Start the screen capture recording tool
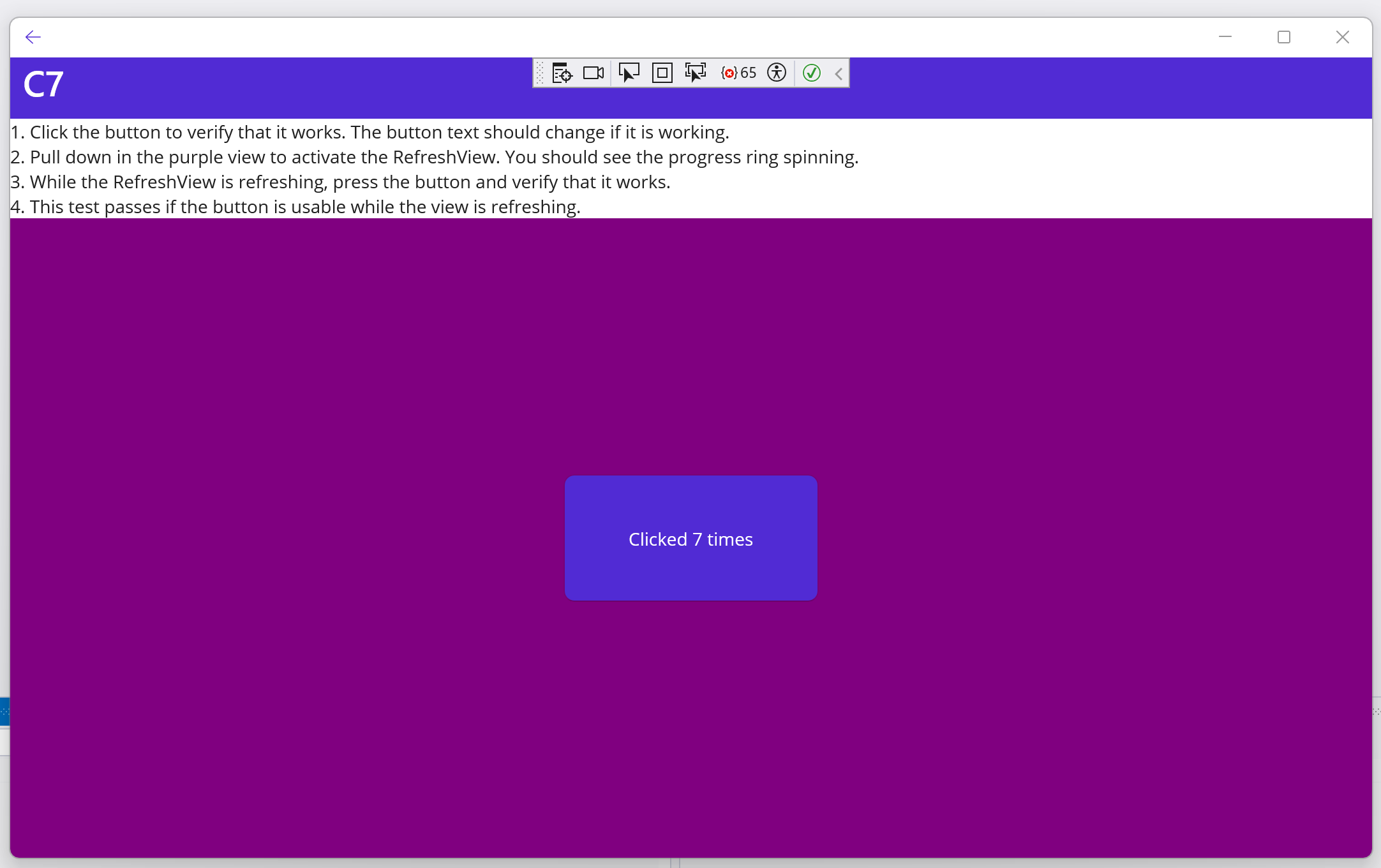Screen dimensions: 1381x868 (x=592, y=73)
